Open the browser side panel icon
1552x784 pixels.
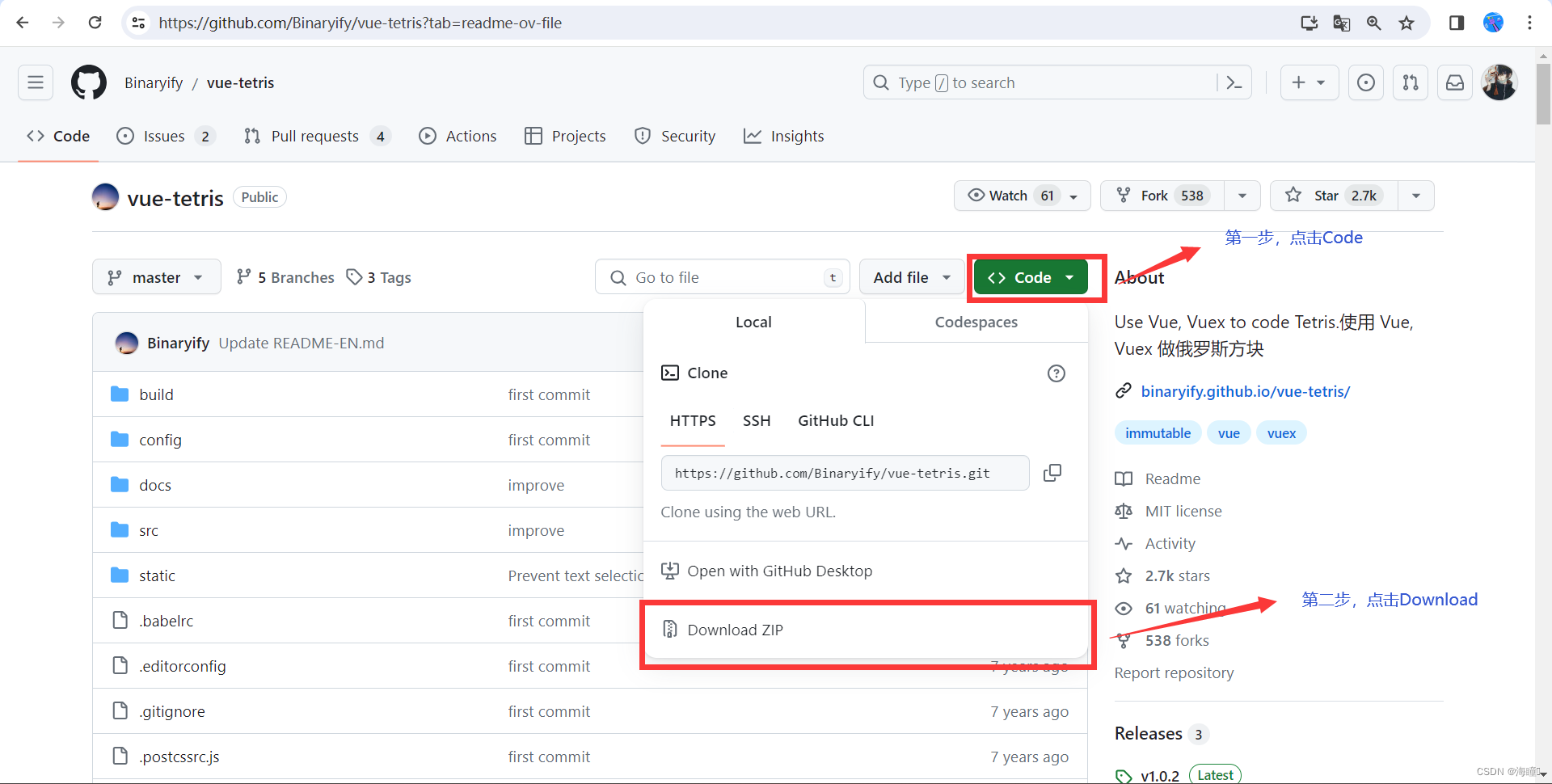click(x=1457, y=23)
